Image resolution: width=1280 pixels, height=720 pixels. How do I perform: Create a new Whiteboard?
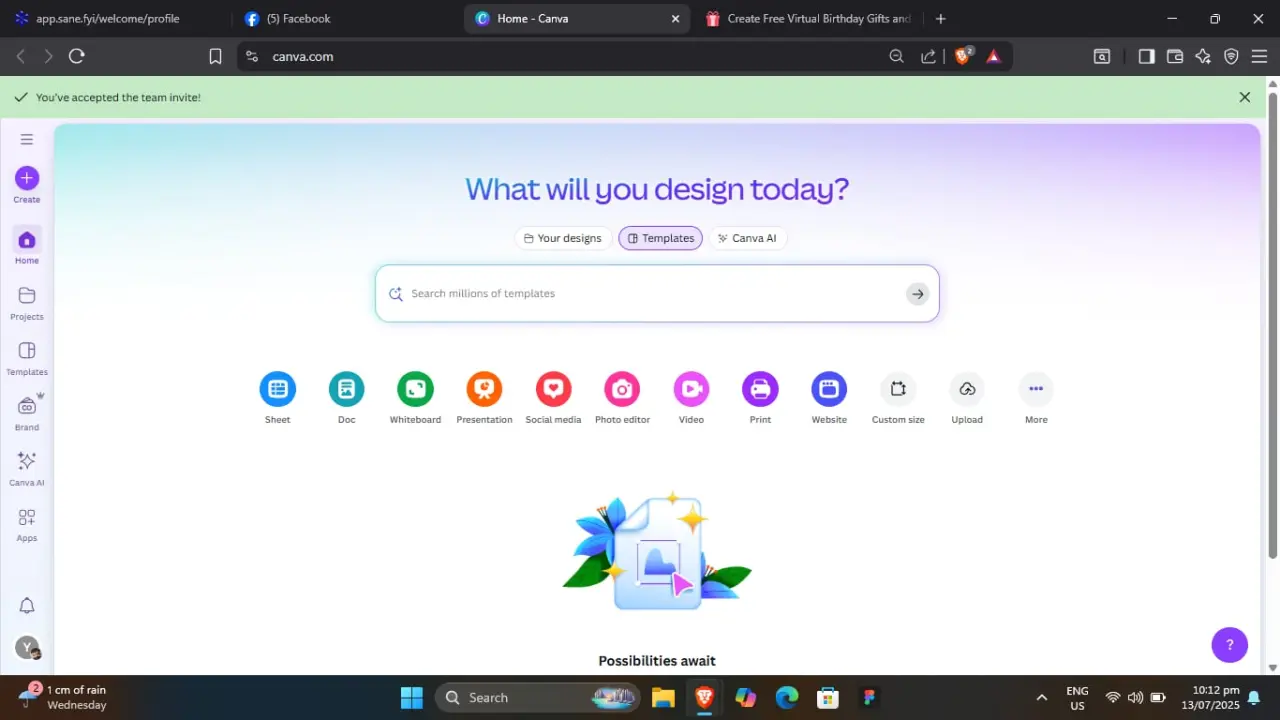(x=415, y=398)
